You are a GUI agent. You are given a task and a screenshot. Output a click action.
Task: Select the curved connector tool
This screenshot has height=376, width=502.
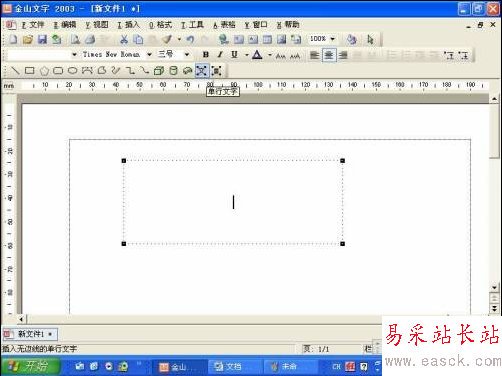coord(145,70)
